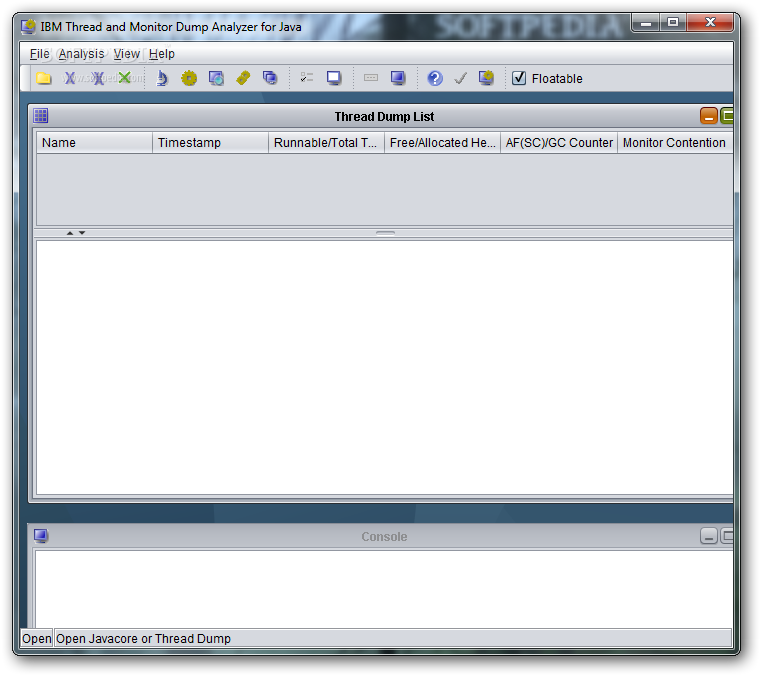
Task: Minimize the main application window
Action: pyautogui.click(x=645, y=23)
